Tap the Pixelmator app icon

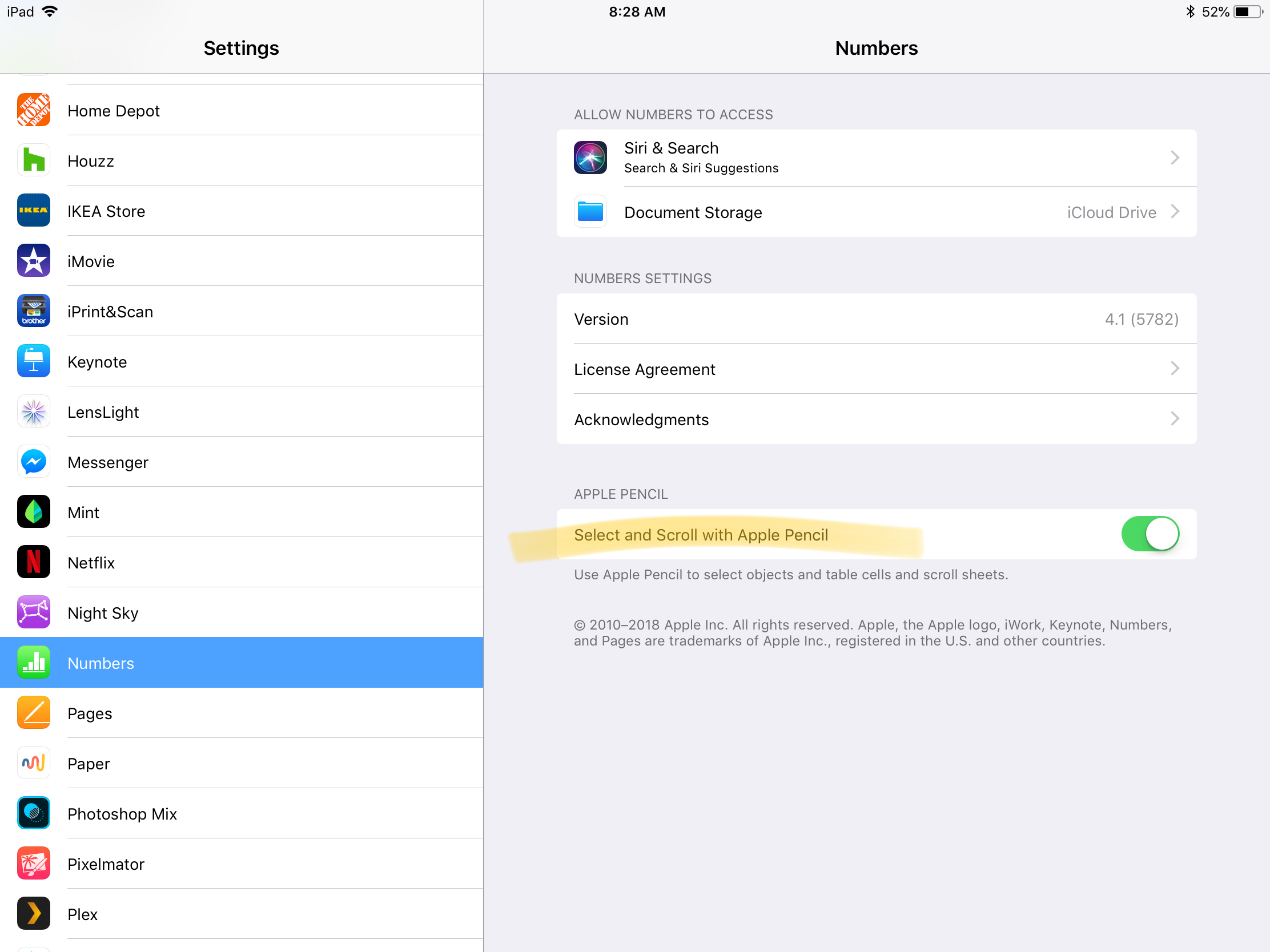33,863
